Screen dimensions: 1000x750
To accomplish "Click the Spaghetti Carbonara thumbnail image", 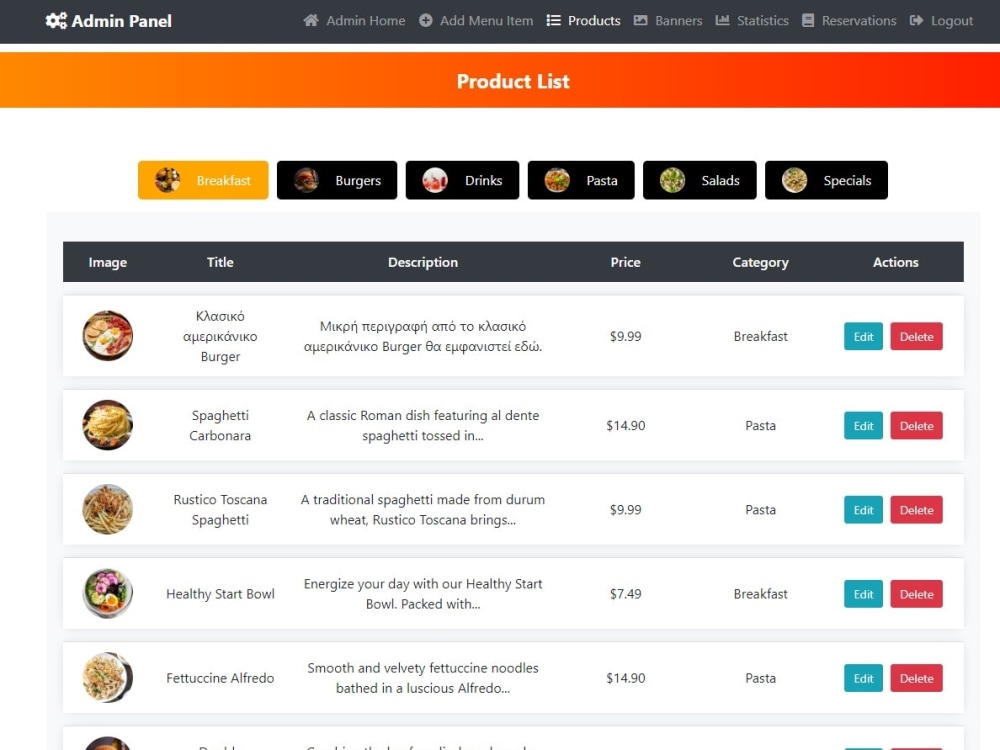I will [108, 425].
